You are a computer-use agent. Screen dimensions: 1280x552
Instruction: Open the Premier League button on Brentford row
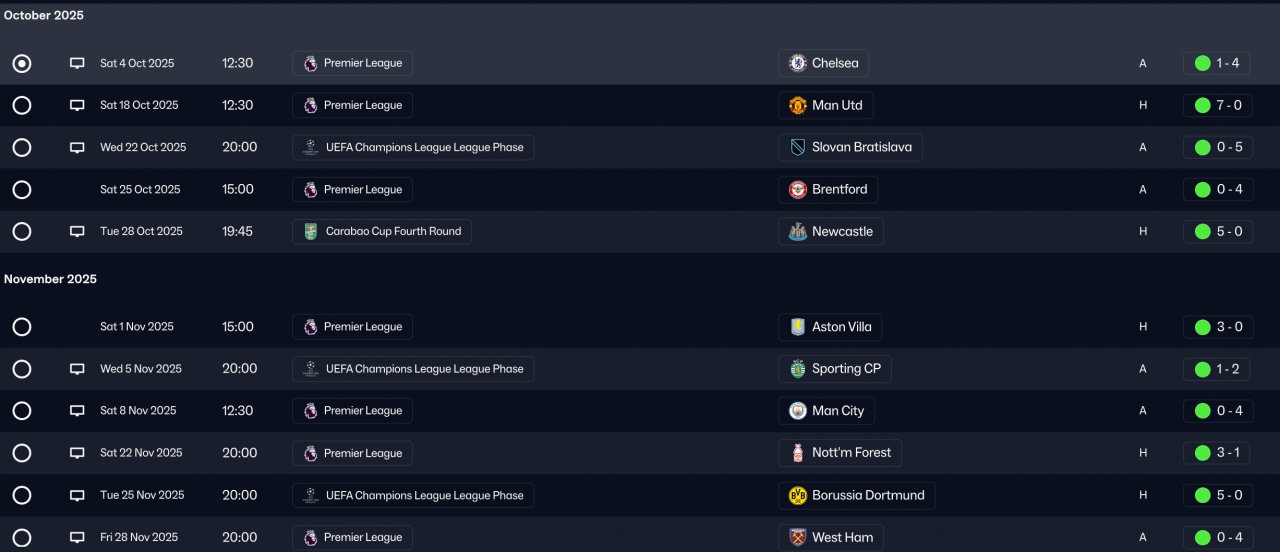pyautogui.click(x=352, y=189)
